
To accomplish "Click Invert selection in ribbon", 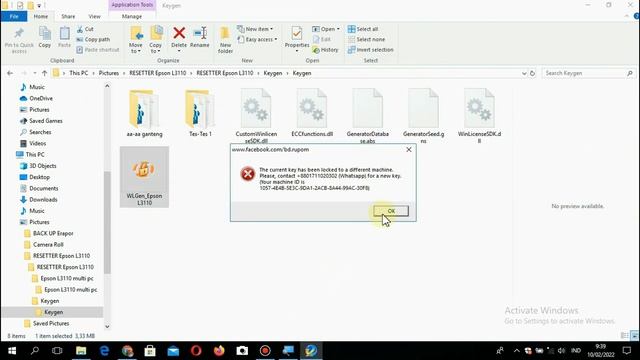I will tap(371, 50).
